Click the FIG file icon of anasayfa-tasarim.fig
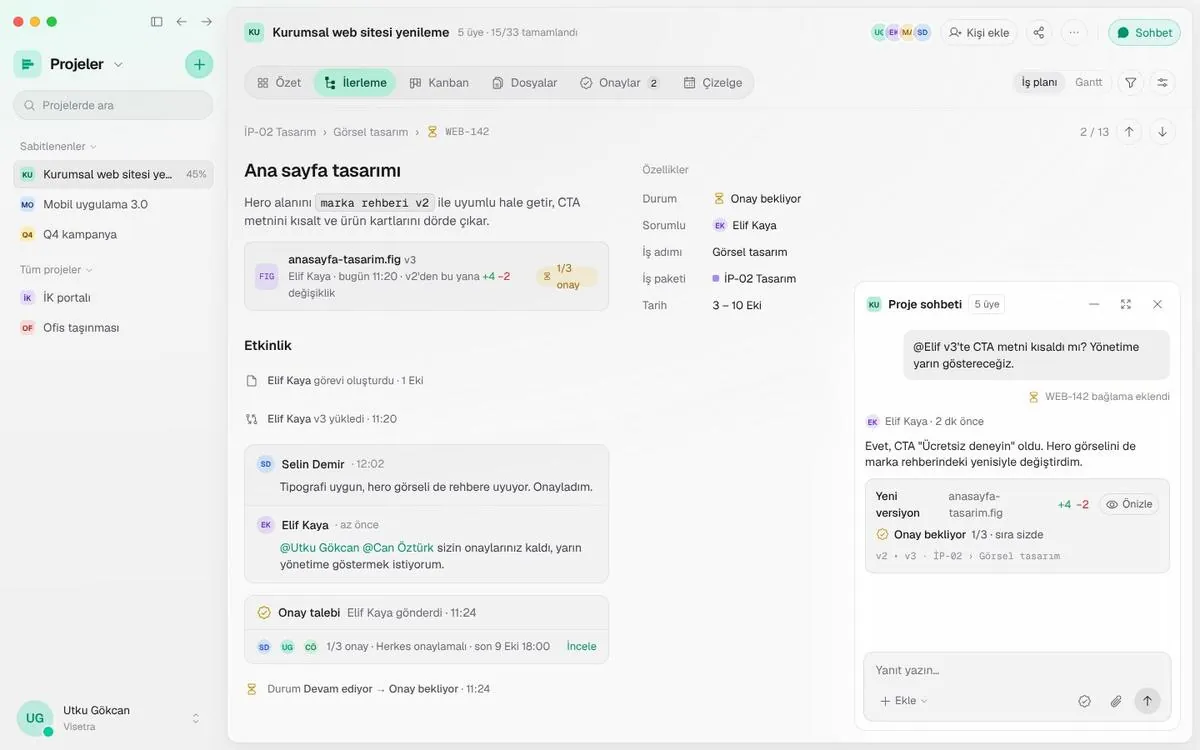The image size is (1200, 750). (x=267, y=276)
